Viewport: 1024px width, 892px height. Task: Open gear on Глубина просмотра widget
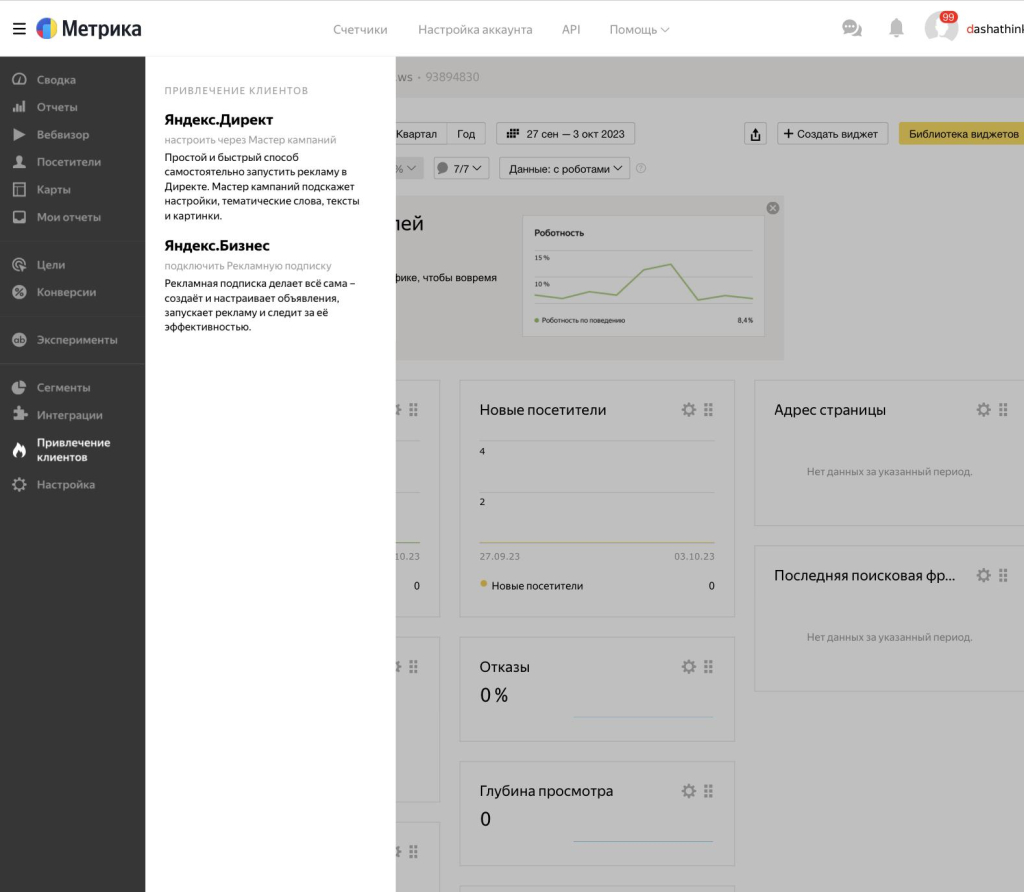click(688, 791)
